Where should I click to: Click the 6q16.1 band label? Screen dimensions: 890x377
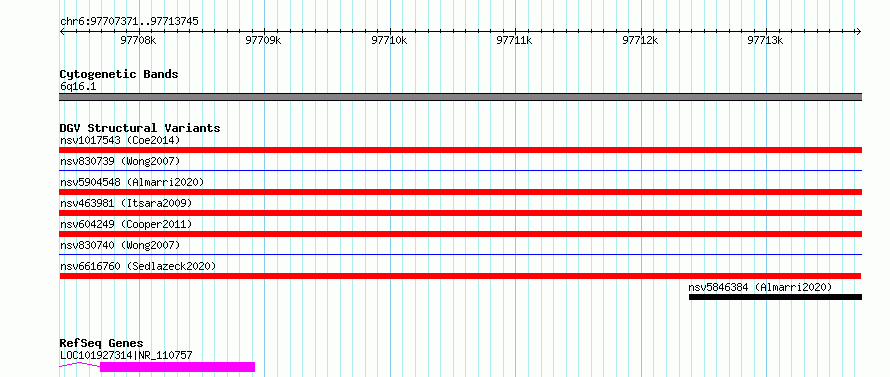click(78, 87)
